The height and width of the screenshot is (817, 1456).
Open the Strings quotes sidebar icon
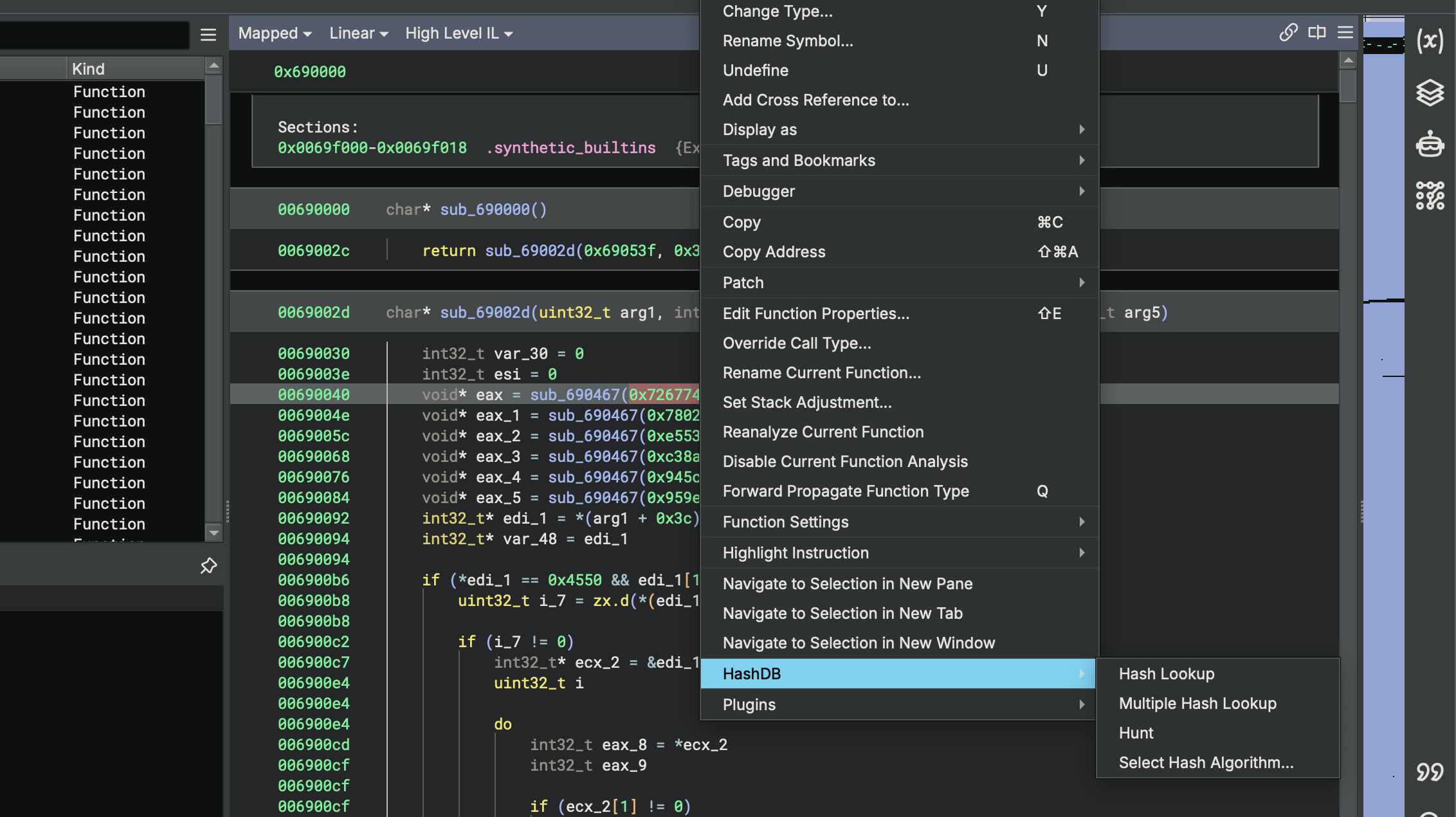point(1430,771)
